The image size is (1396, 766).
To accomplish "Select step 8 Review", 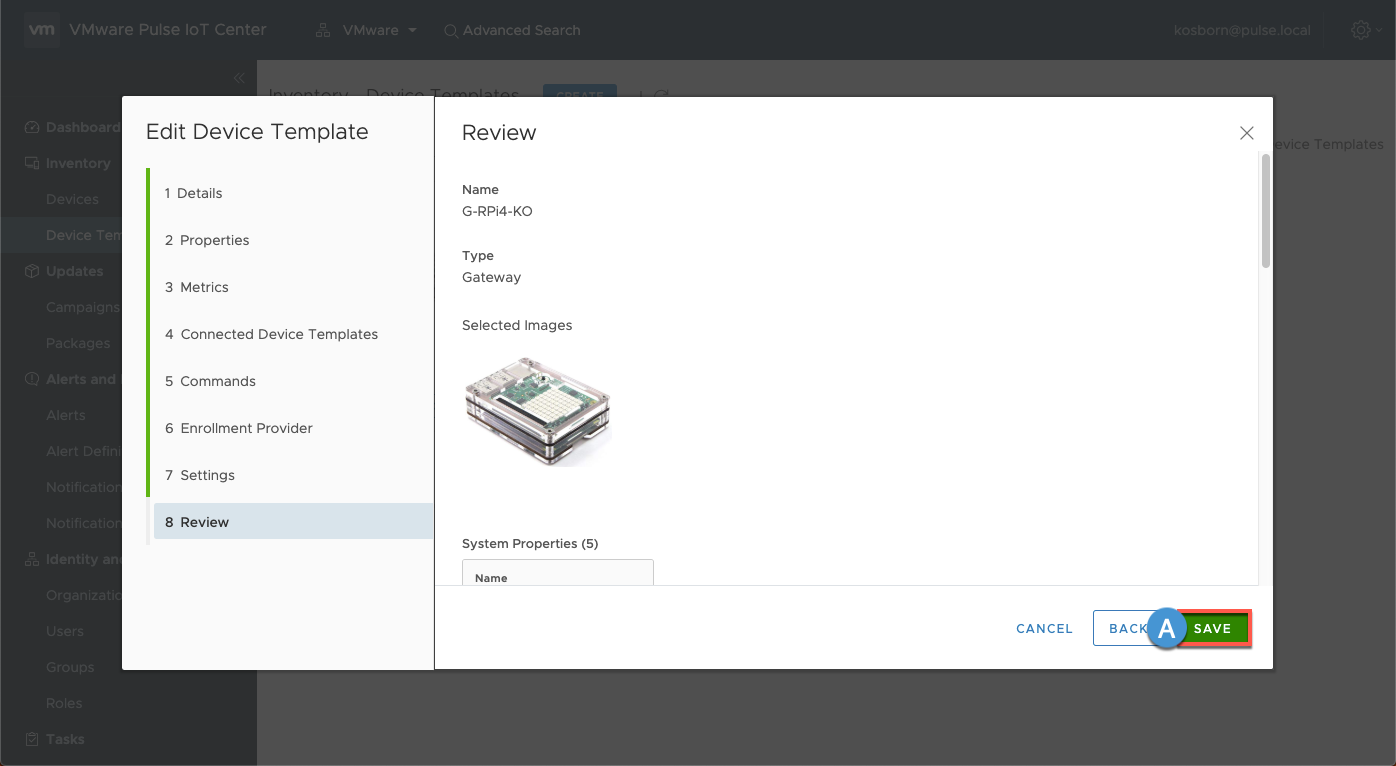I will (292, 522).
